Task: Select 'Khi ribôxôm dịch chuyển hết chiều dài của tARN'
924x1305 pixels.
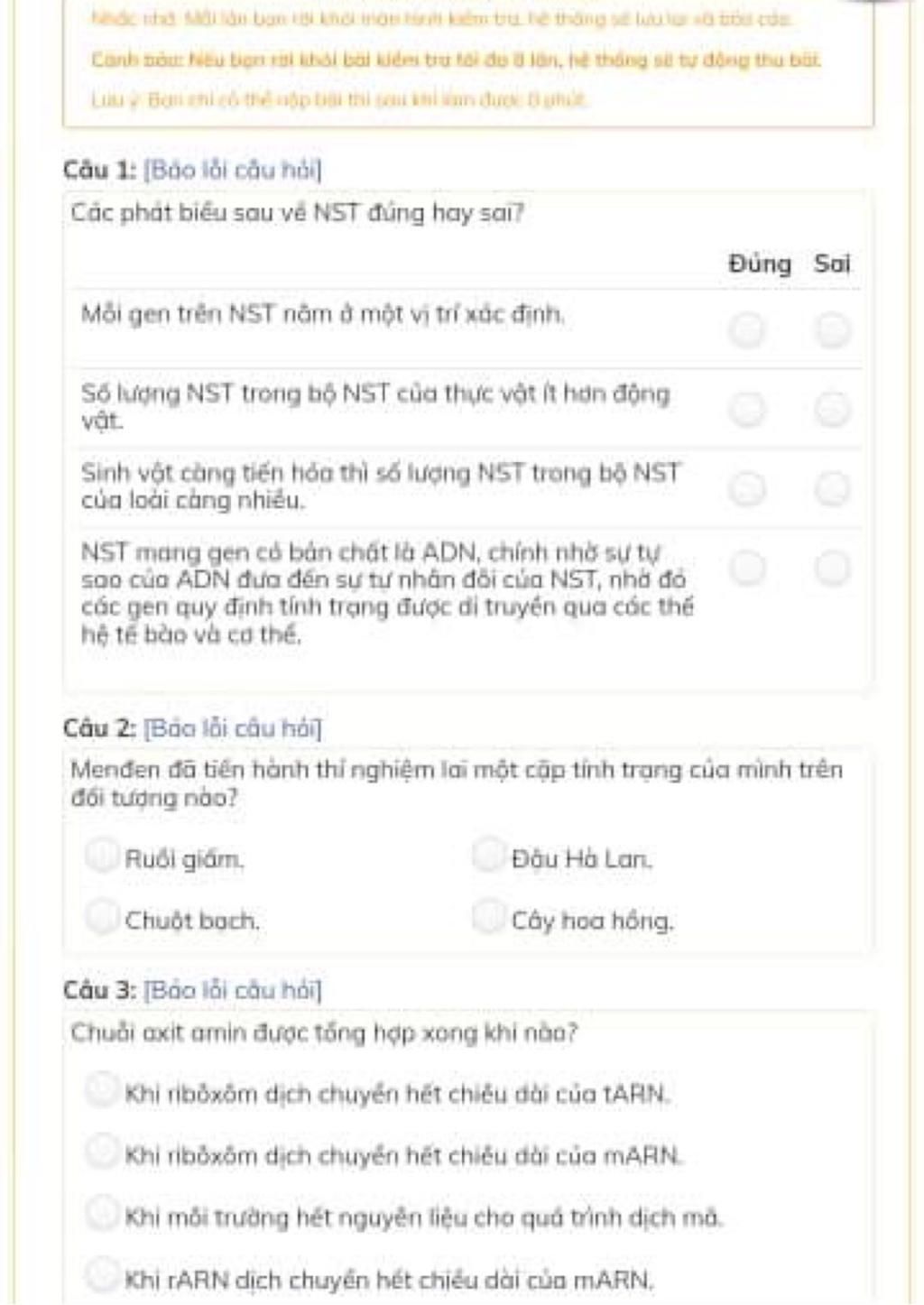Action: [x=102, y=1090]
